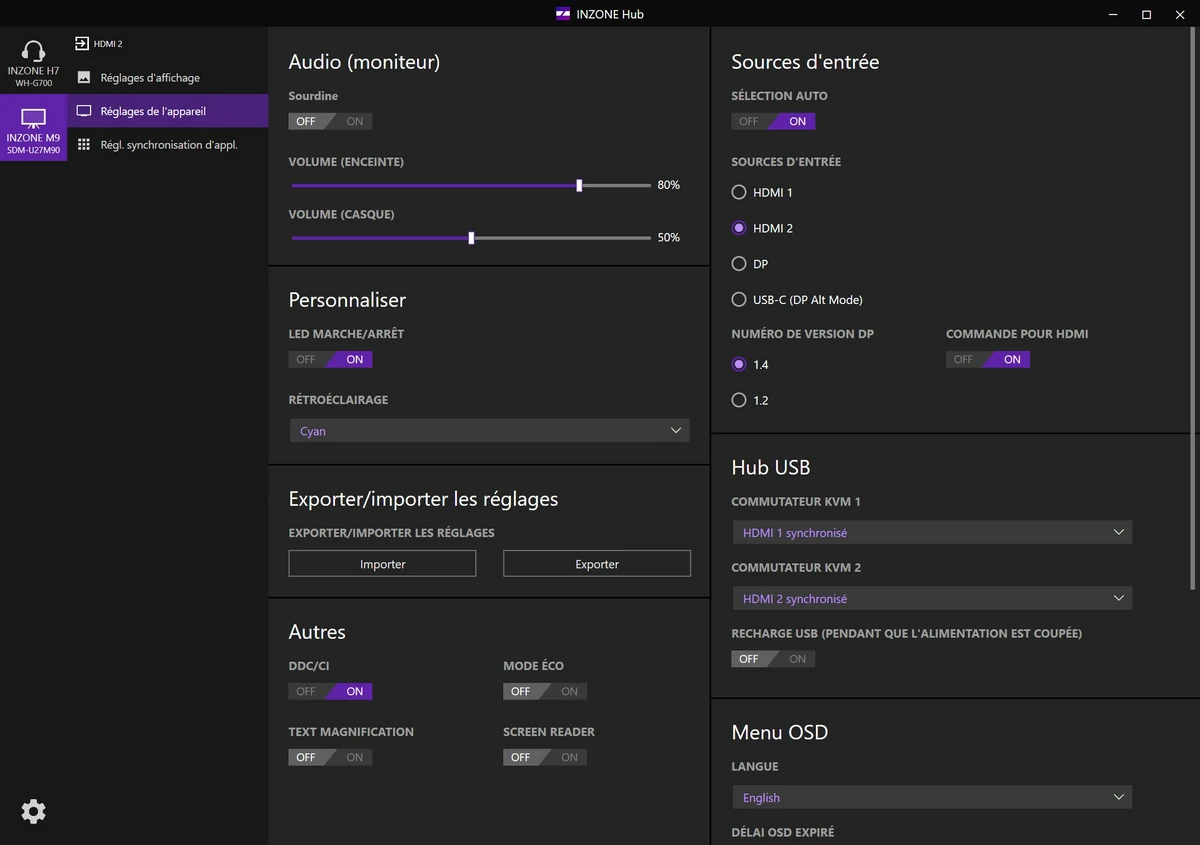
Task: Click the INZONE Hub logo in title bar
Action: (563, 14)
